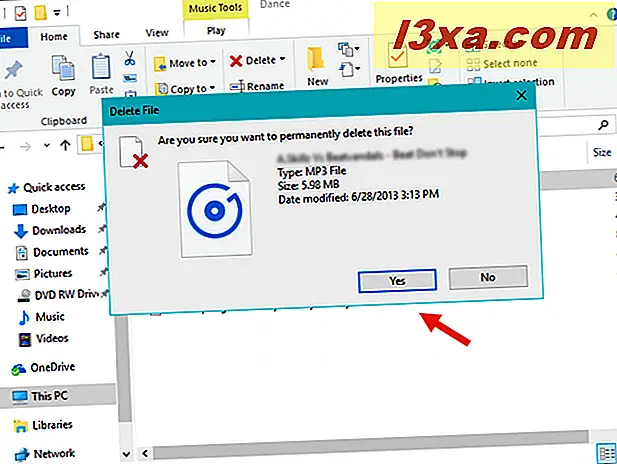
Task: Click the red Delete X icon
Action: click(236, 61)
